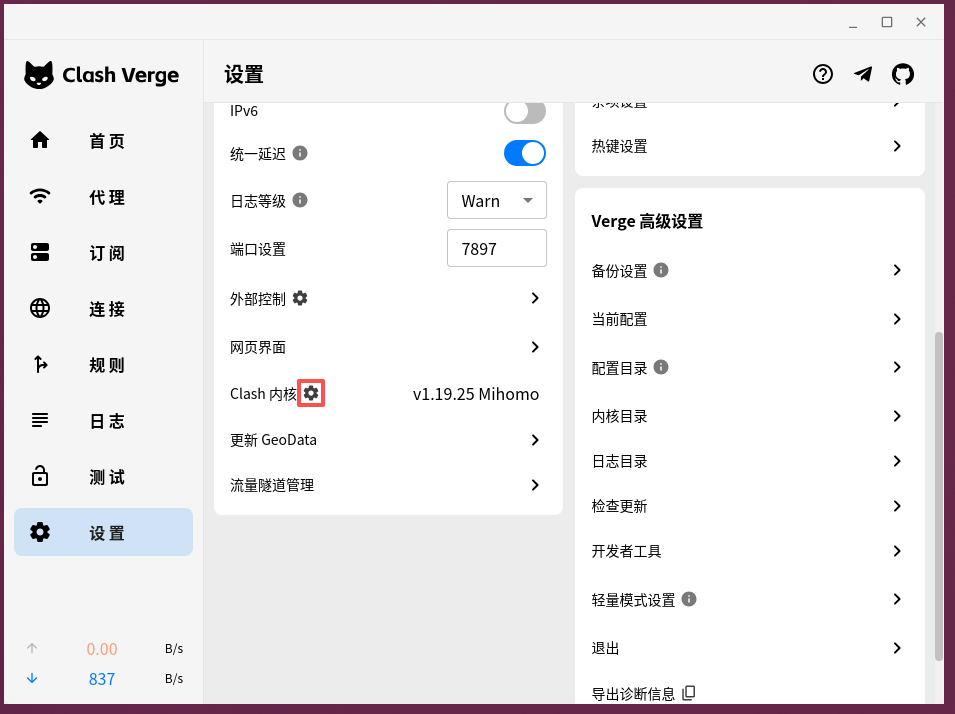Click the info icon beside 备份设置
Viewport: 955px width, 714px height.
pos(661,270)
